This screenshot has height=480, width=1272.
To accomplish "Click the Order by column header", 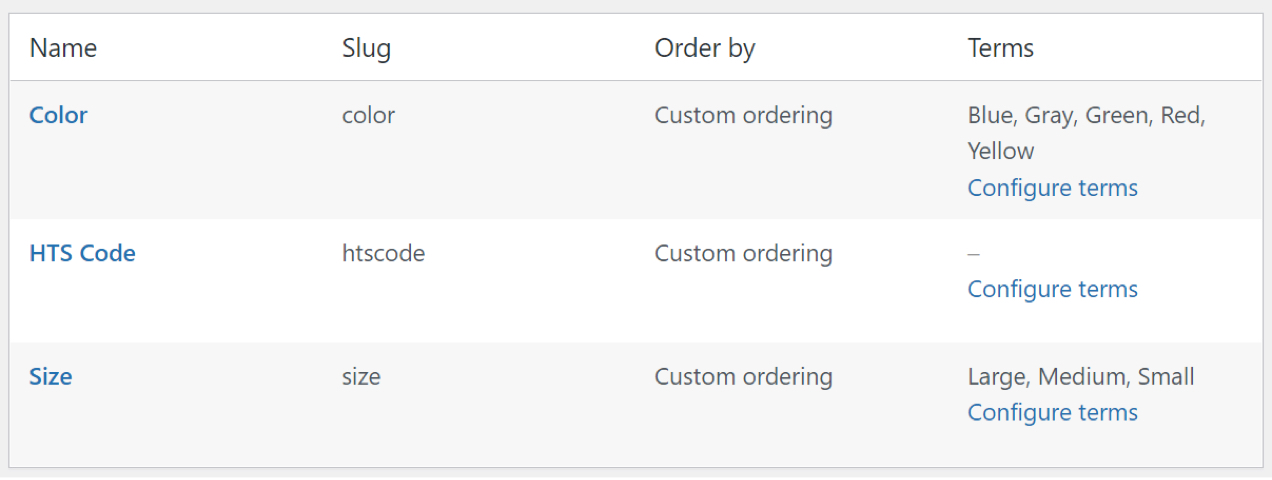I will [704, 48].
